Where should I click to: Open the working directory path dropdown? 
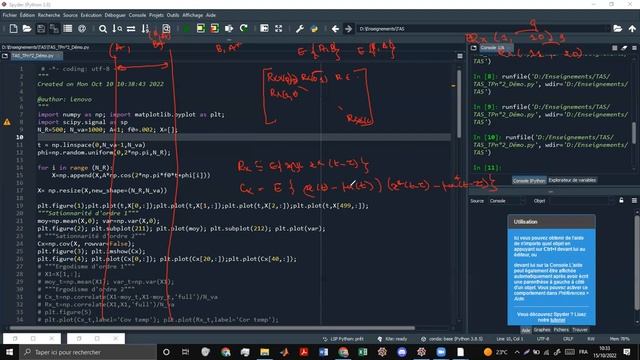609,29
